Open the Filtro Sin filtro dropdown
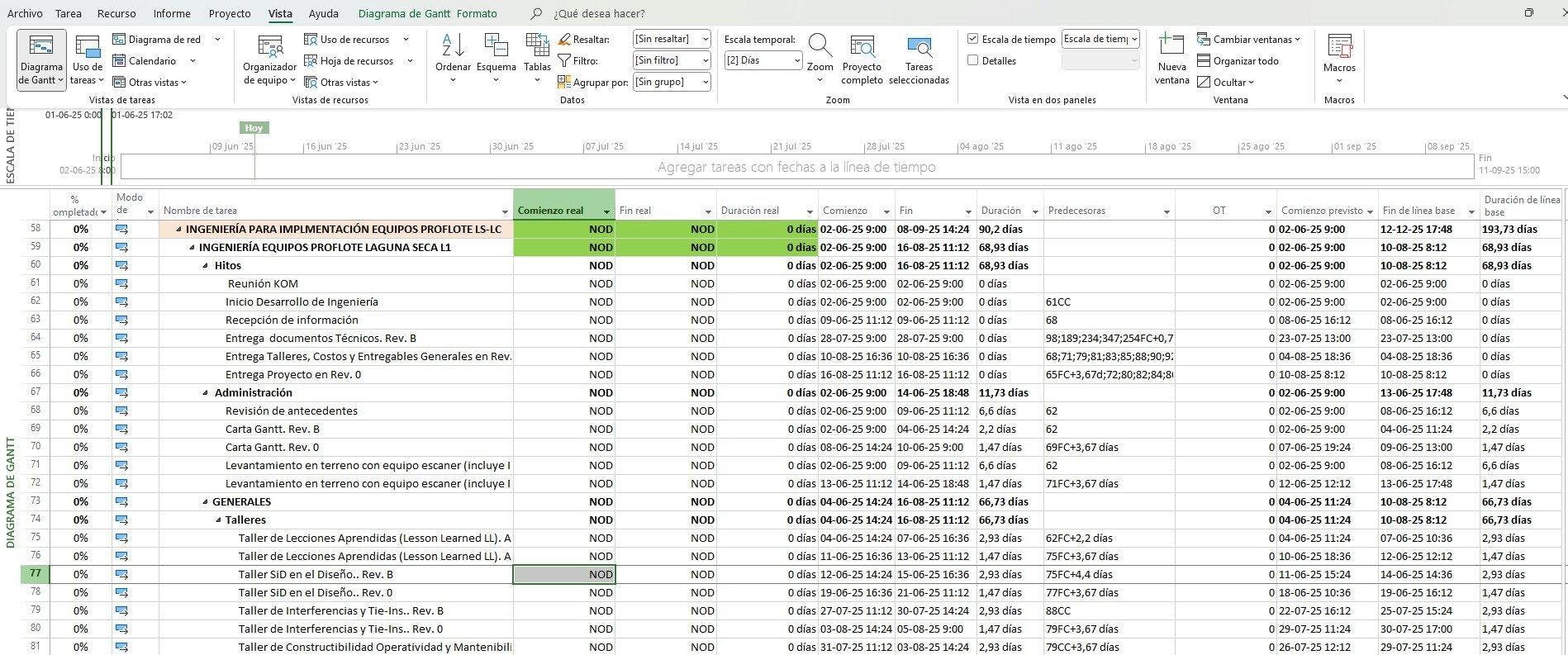This screenshot has height=655, width=1568. click(x=705, y=60)
